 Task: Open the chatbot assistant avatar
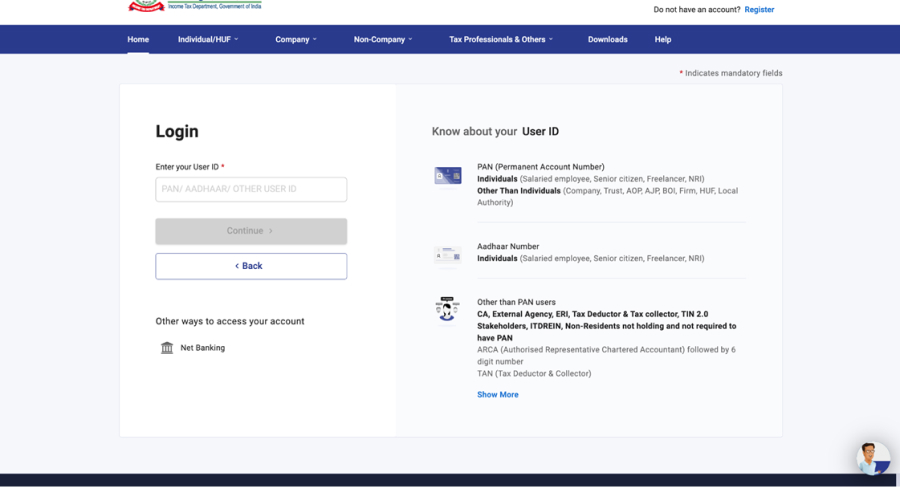point(873,458)
